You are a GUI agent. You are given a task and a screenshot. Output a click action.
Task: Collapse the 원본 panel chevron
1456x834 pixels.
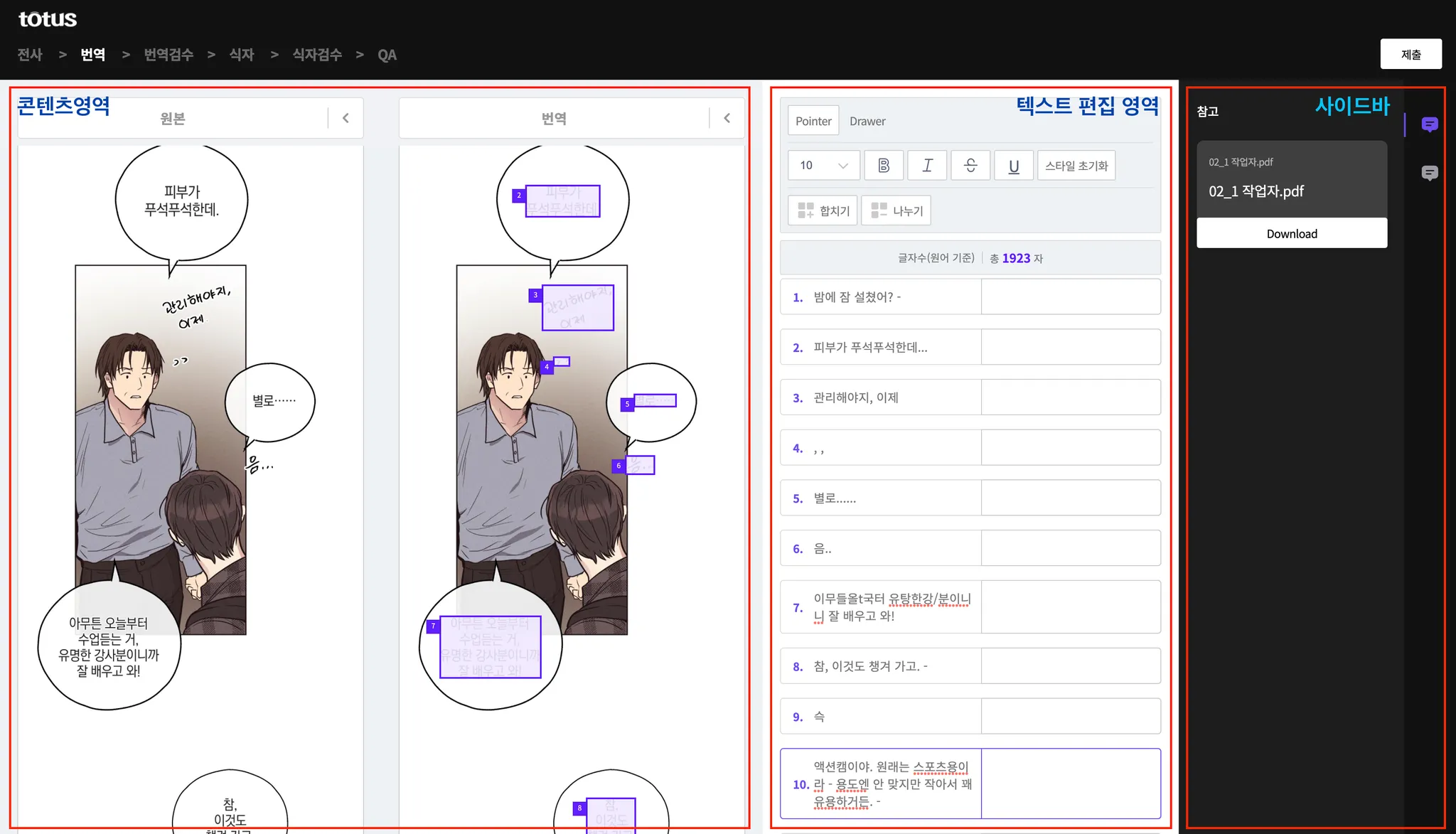click(346, 118)
